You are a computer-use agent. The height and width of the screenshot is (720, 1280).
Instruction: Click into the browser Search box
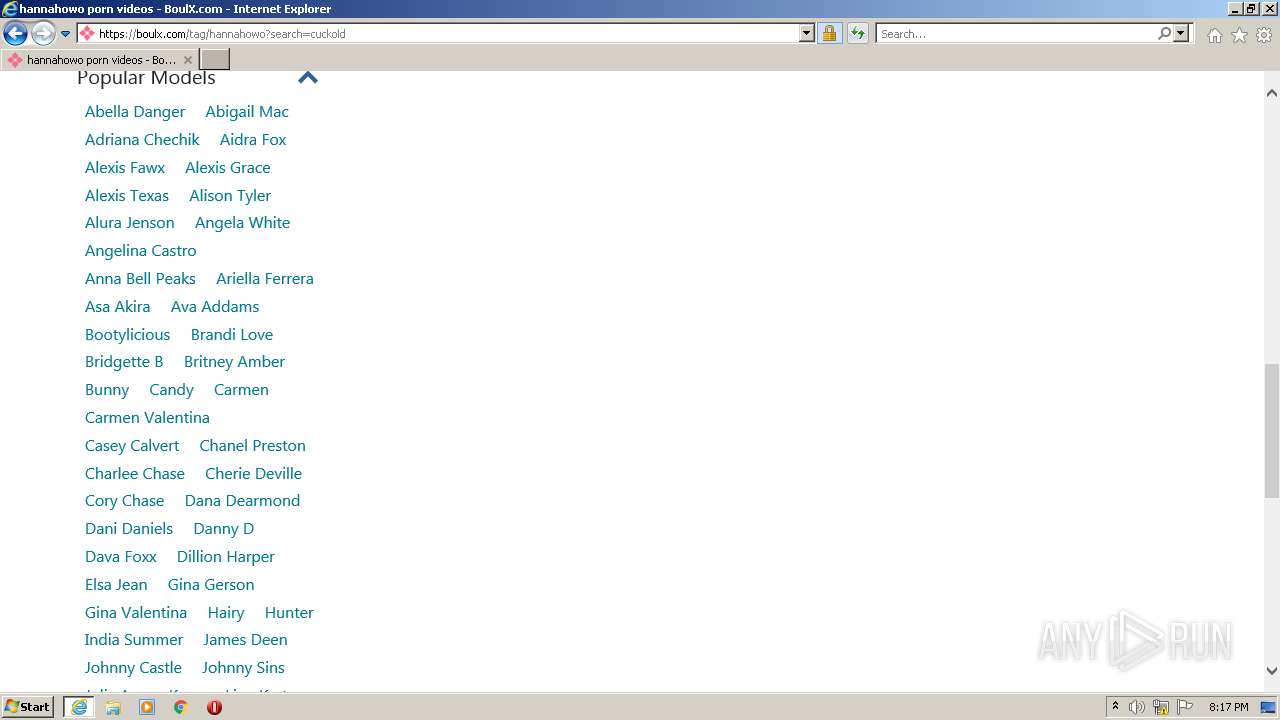pos(1015,33)
